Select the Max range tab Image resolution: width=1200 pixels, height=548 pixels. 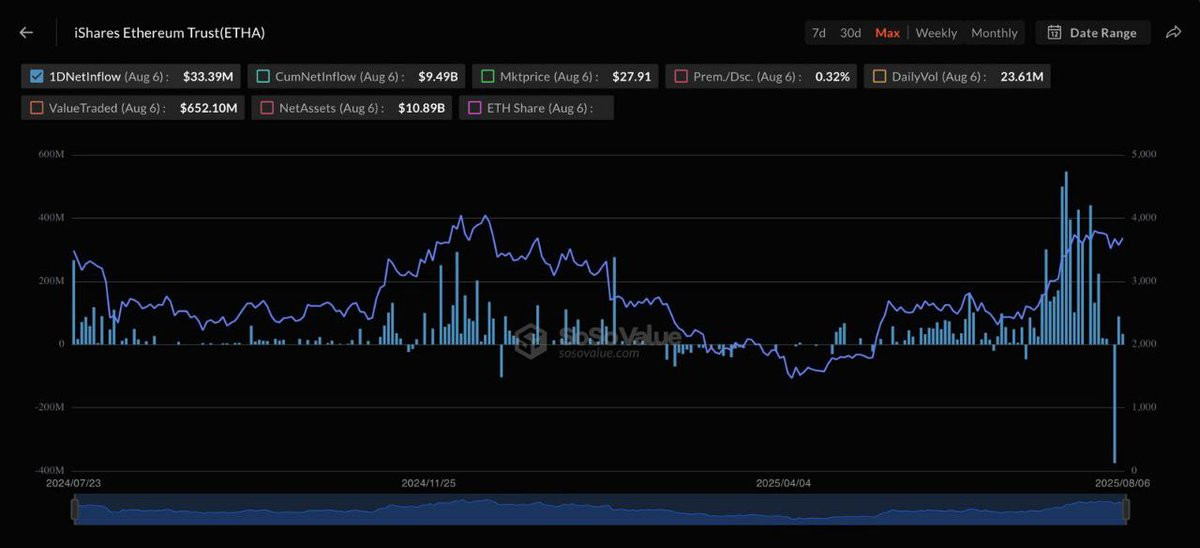click(x=887, y=33)
